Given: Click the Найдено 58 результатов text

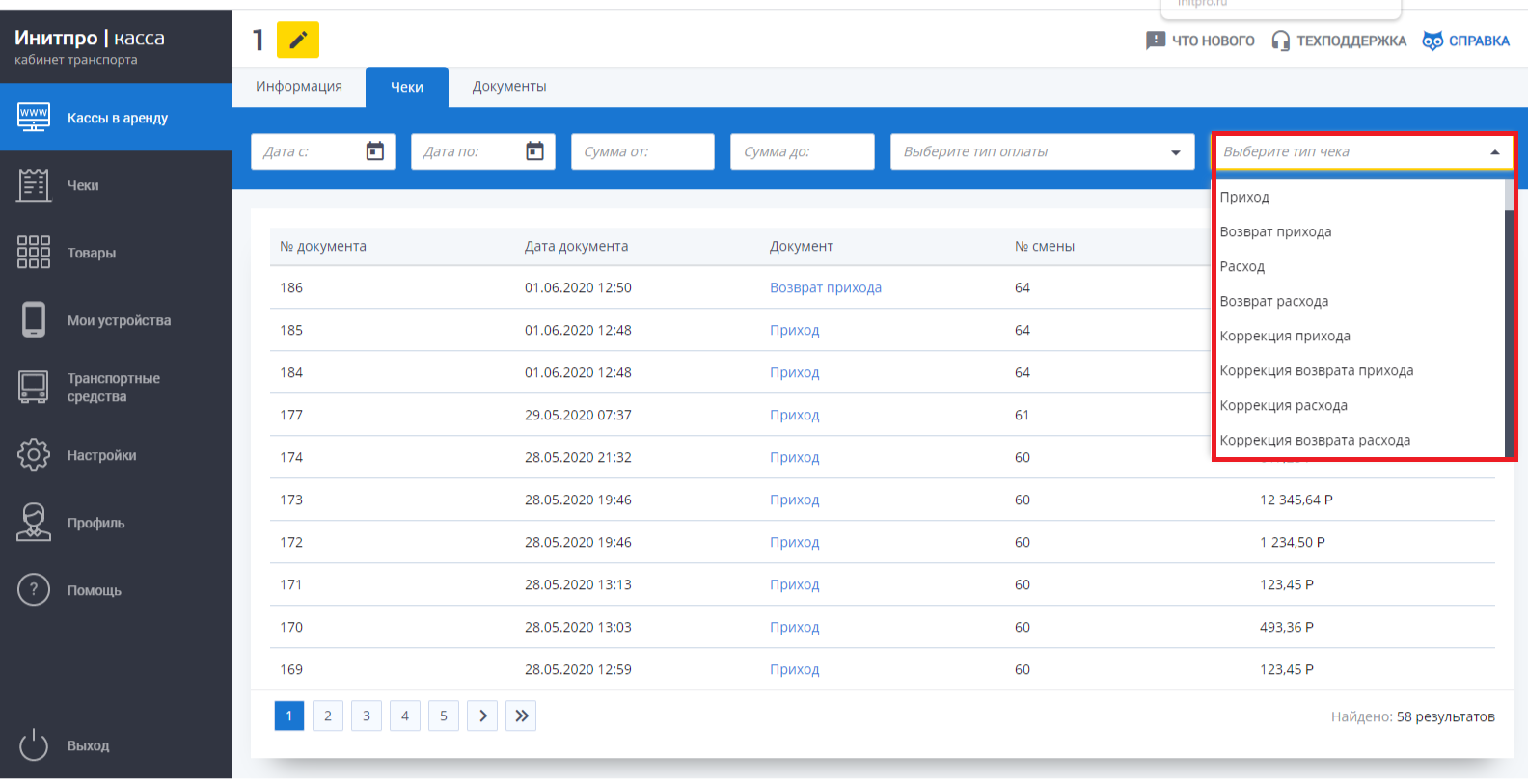Looking at the screenshot, I should (1413, 716).
